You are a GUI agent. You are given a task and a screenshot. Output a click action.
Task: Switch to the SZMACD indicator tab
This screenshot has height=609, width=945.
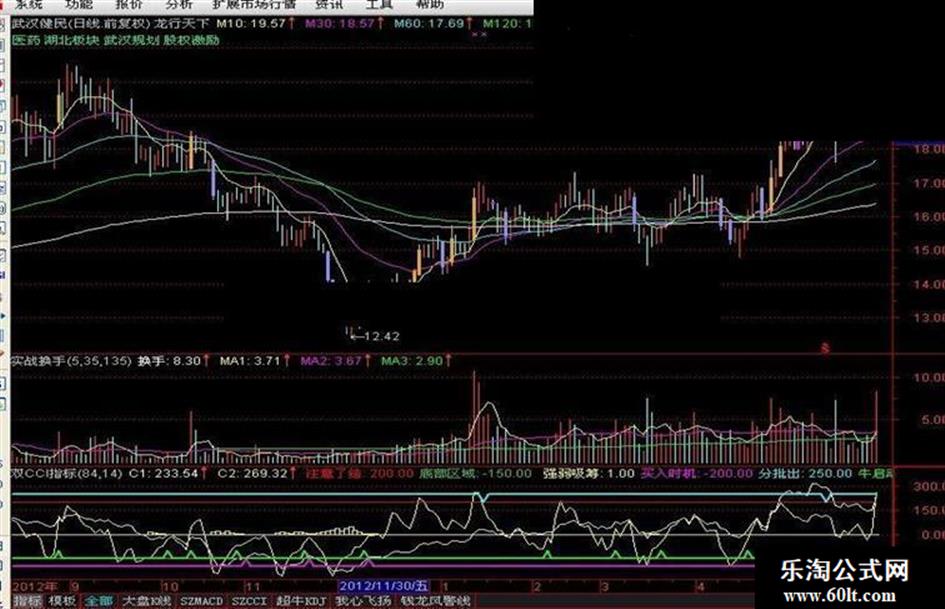point(201,601)
